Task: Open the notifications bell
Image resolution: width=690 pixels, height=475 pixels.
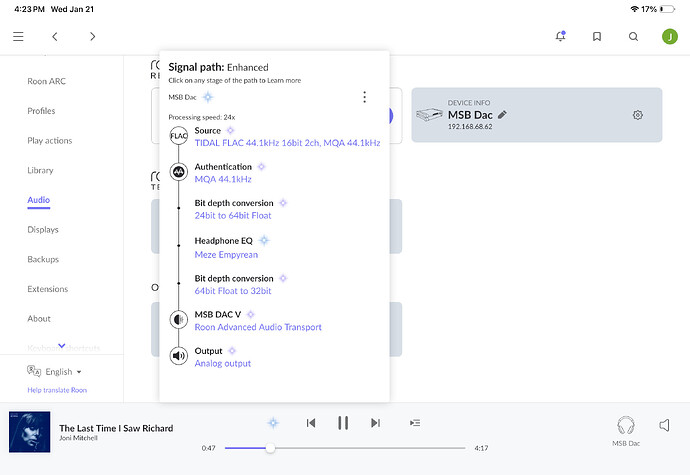Action: click(560, 36)
